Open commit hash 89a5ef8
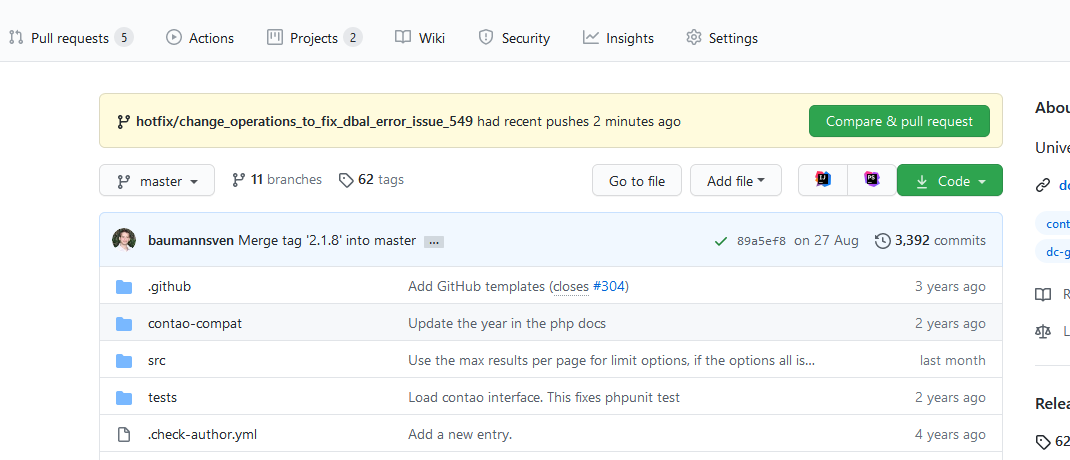Screen dimensions: 1070x460 click(761, 241)
